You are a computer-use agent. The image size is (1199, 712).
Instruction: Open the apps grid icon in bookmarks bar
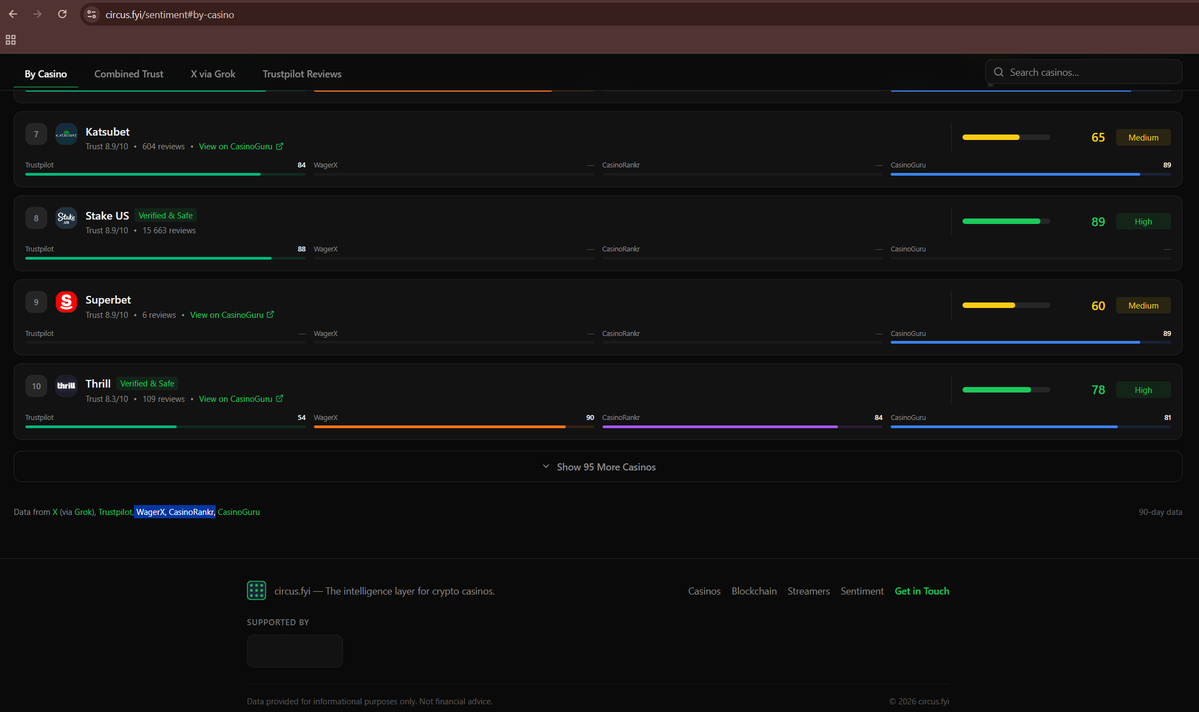(11, 40)
